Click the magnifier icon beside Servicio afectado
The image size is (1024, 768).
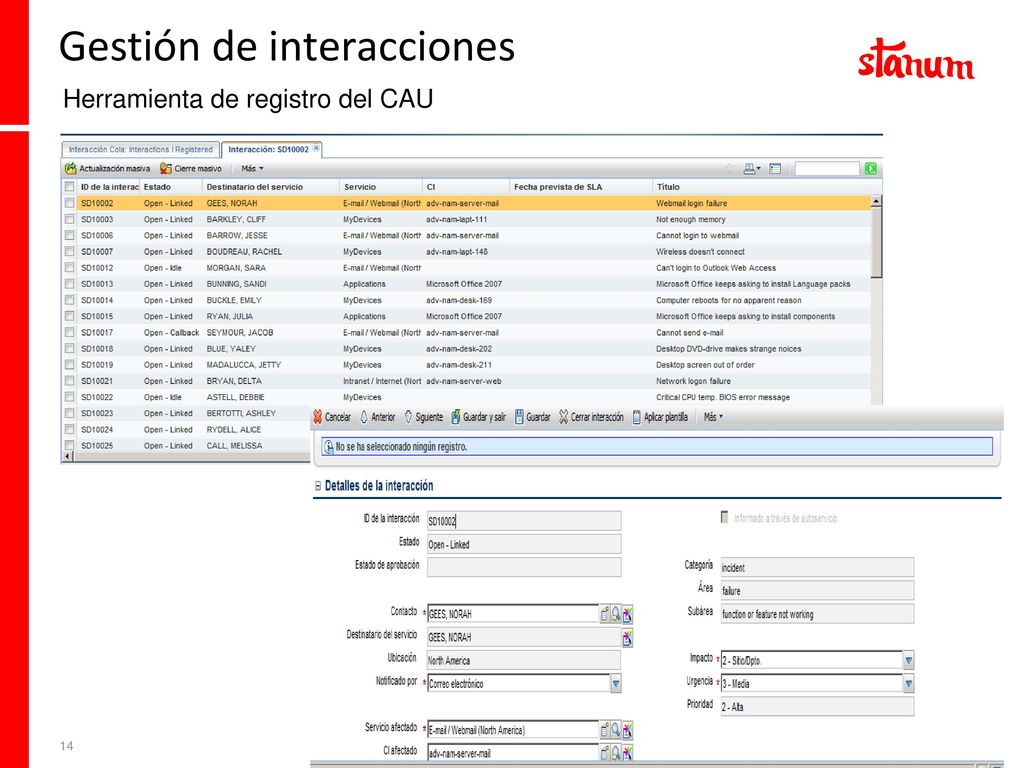coord(616,730)
